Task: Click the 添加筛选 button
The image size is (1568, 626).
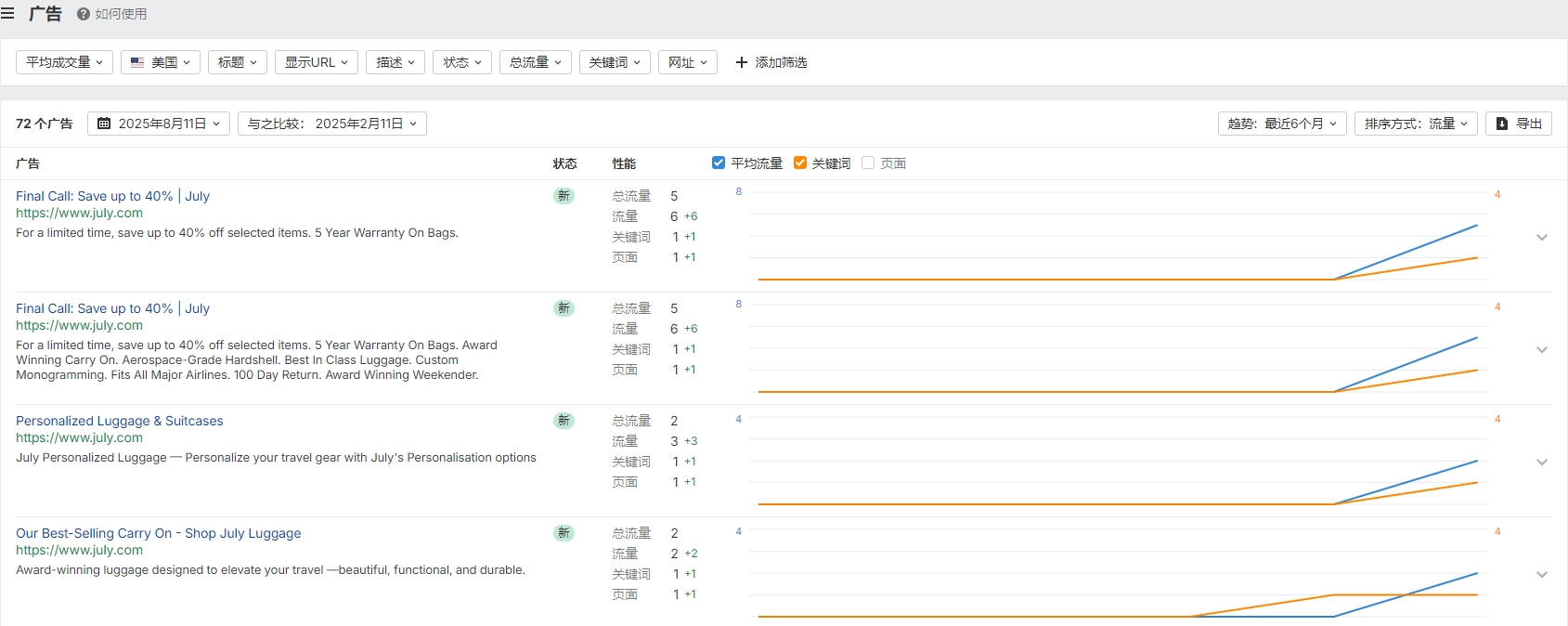Action: click(771, 62)
